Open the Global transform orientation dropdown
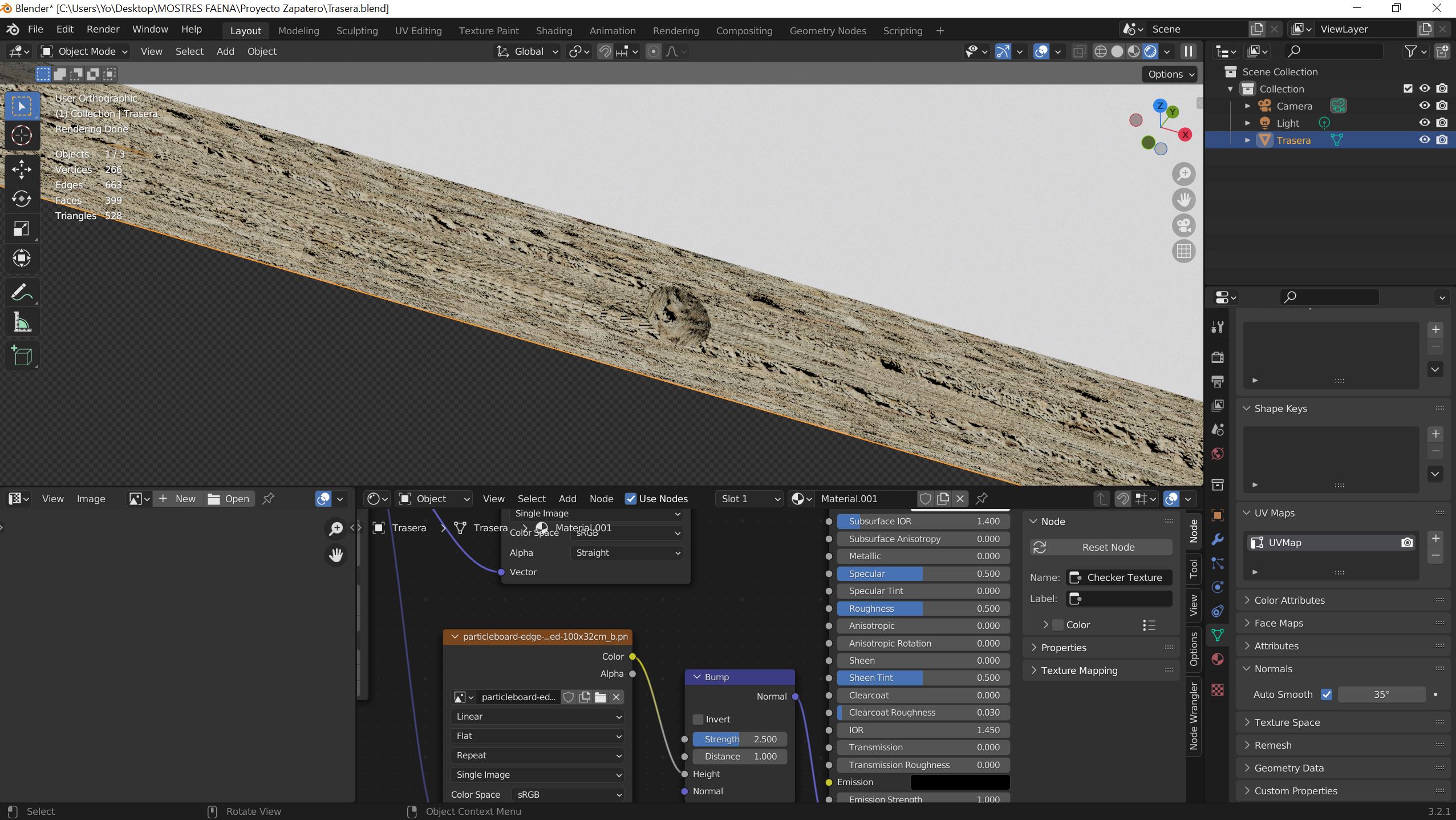 [528, 51]
